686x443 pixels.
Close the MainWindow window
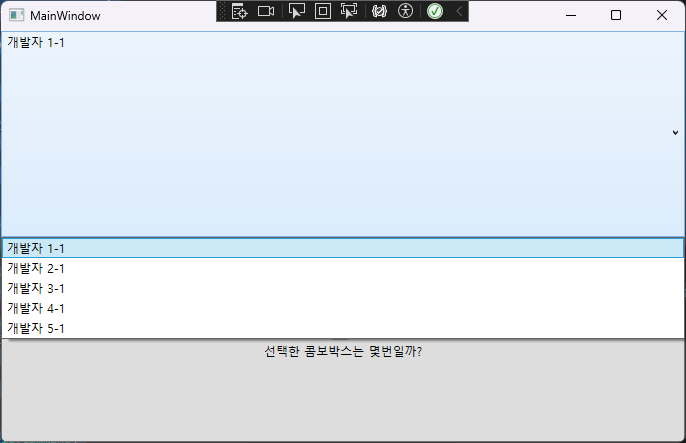[662, 15]
